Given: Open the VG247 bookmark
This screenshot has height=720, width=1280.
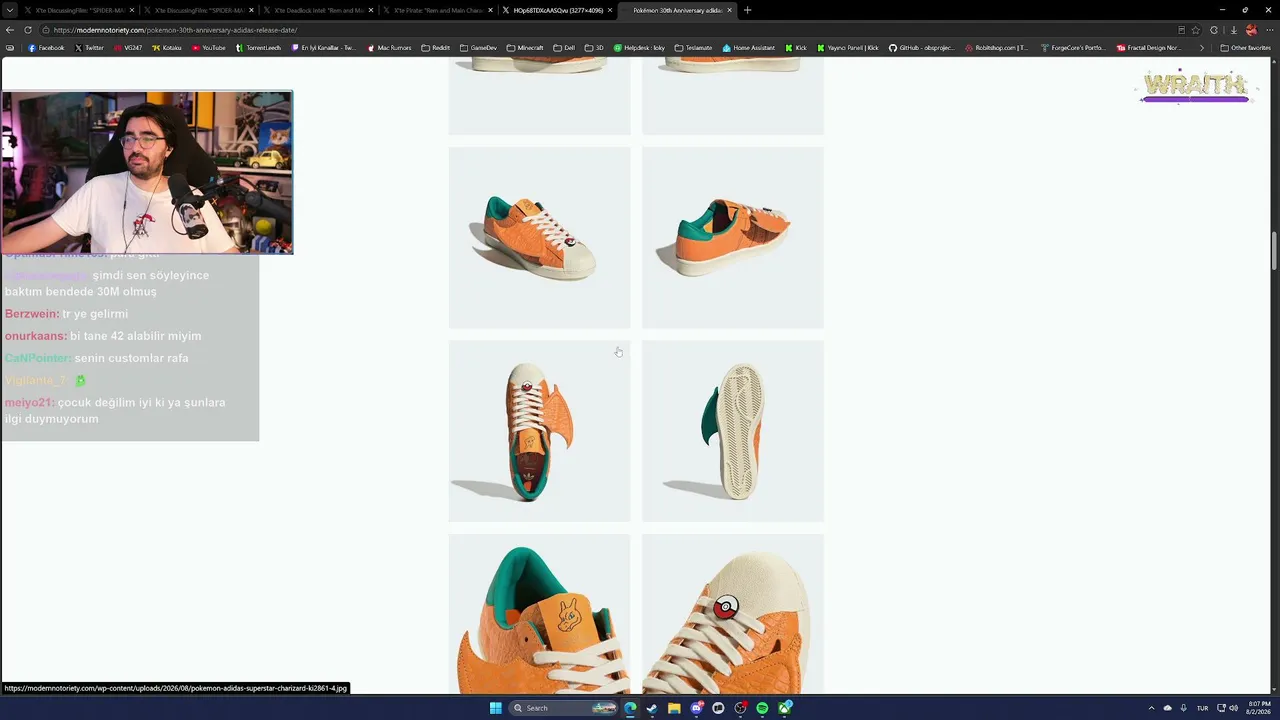Looking at the screenshot, I should pyautogui.click(x=128, y=48).
